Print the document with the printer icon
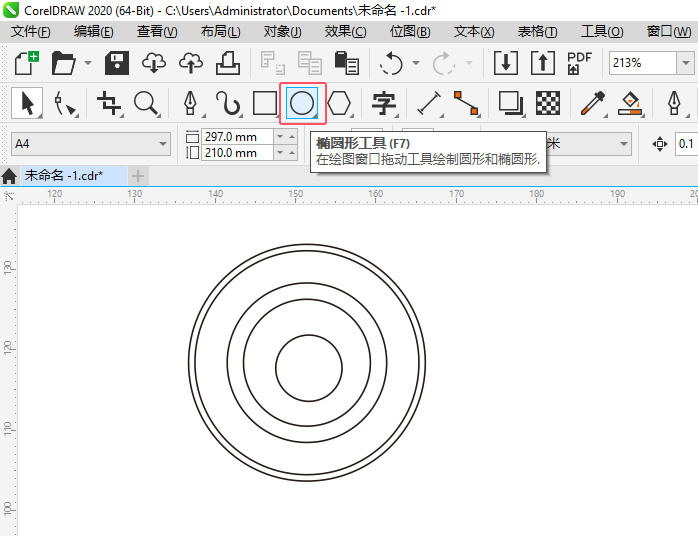The image size is (698, 536). click(x=228, y=63)
